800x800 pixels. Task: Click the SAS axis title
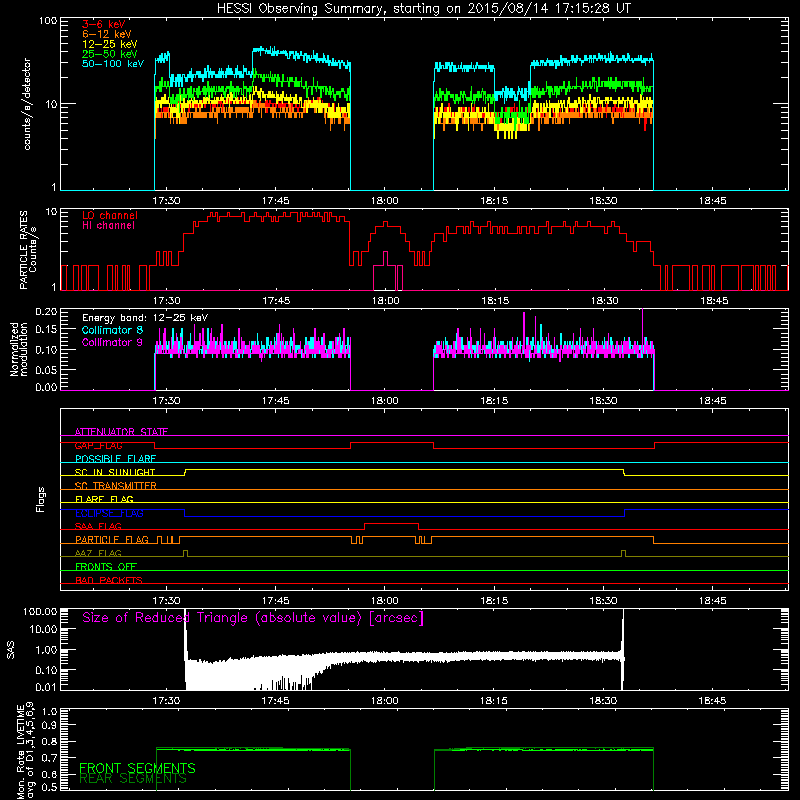tap(11, 650)
